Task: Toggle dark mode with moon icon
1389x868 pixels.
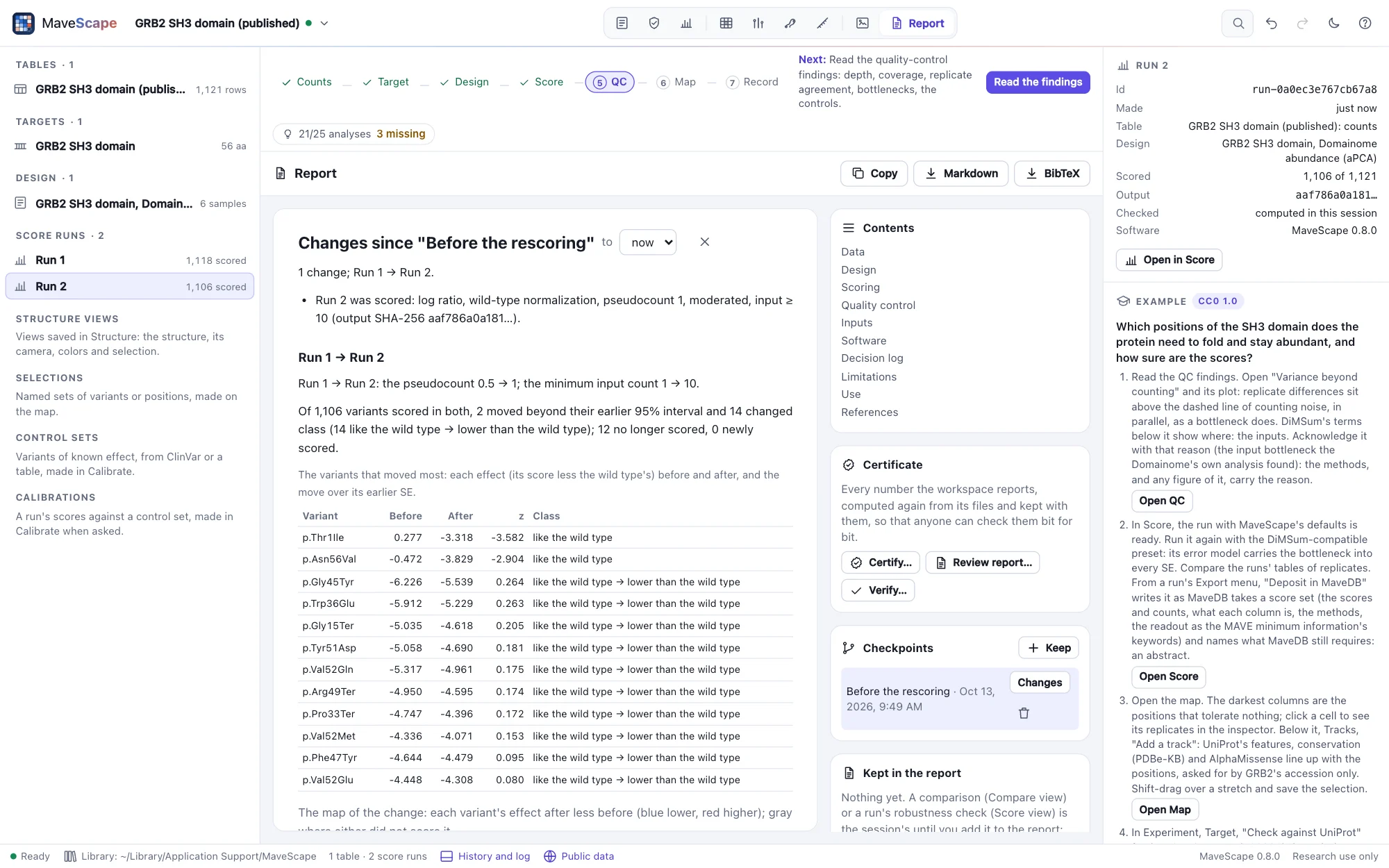Action: (x=1333, y=23)
